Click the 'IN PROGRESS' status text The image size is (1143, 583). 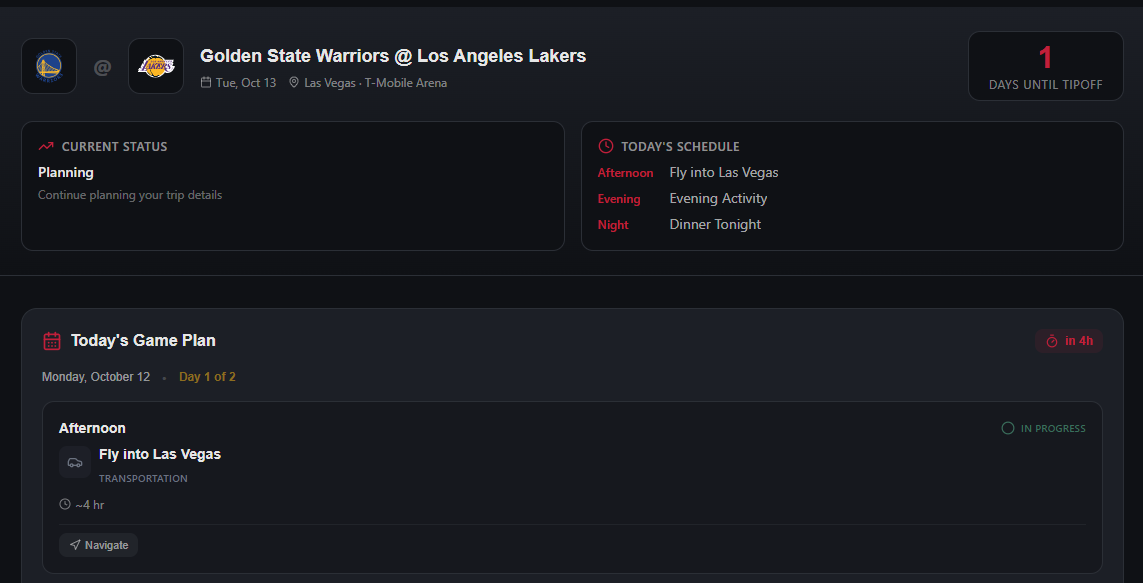click(1053, 429)
